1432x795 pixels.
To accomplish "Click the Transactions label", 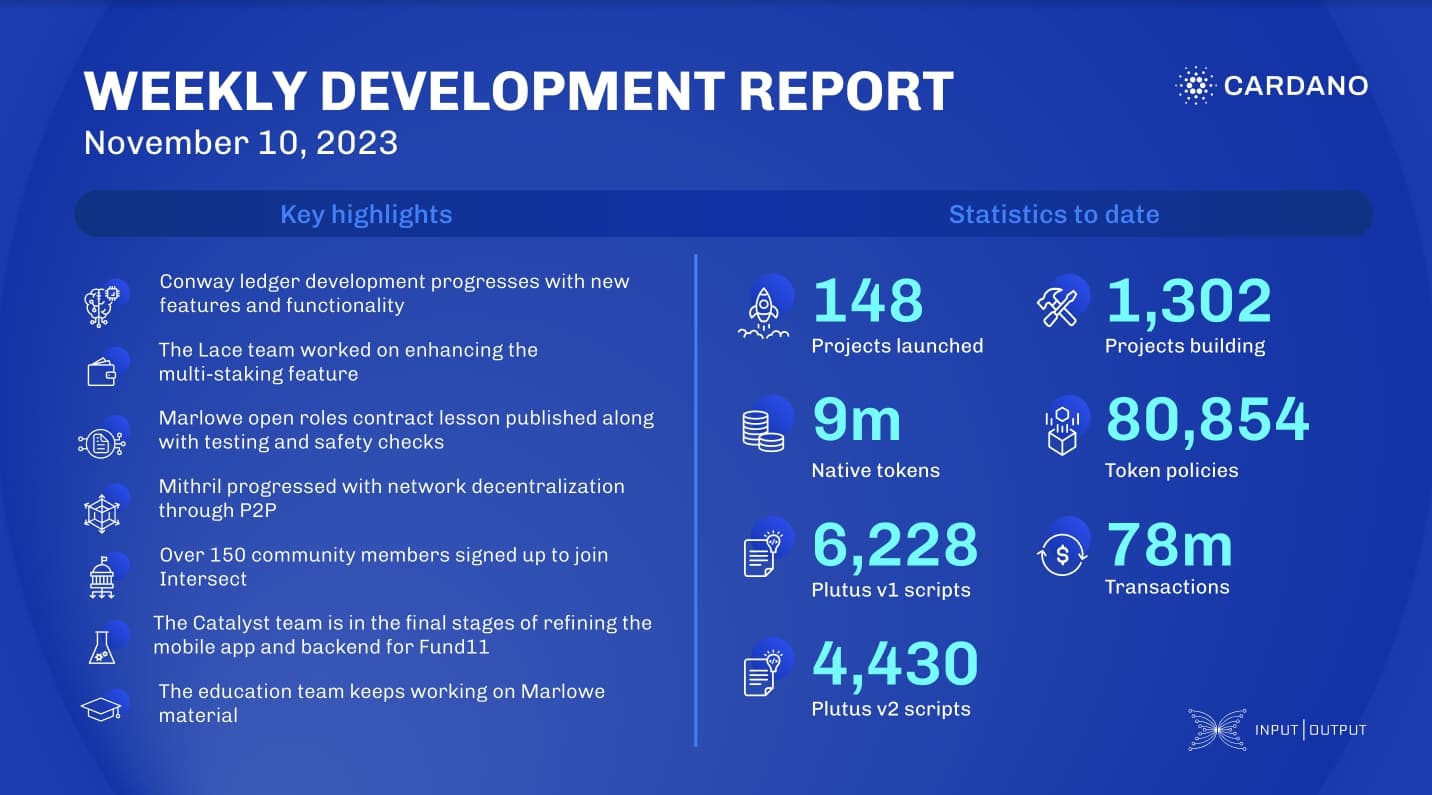I will (1167, 587).
